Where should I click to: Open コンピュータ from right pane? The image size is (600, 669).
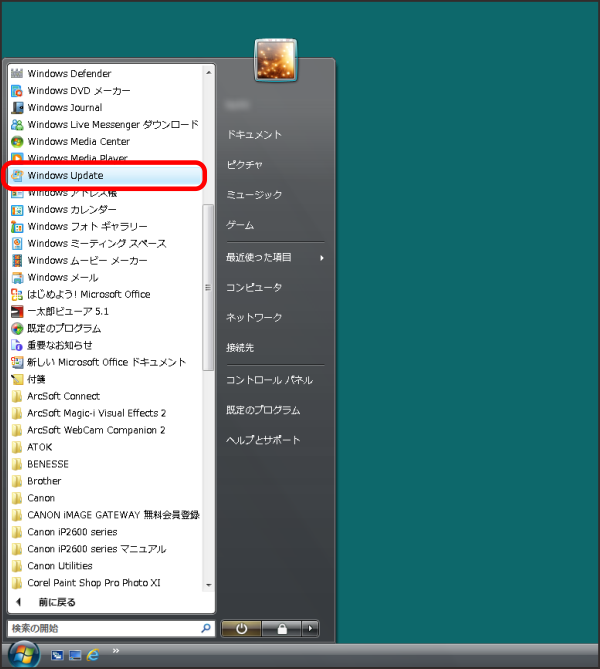point(254,288)
